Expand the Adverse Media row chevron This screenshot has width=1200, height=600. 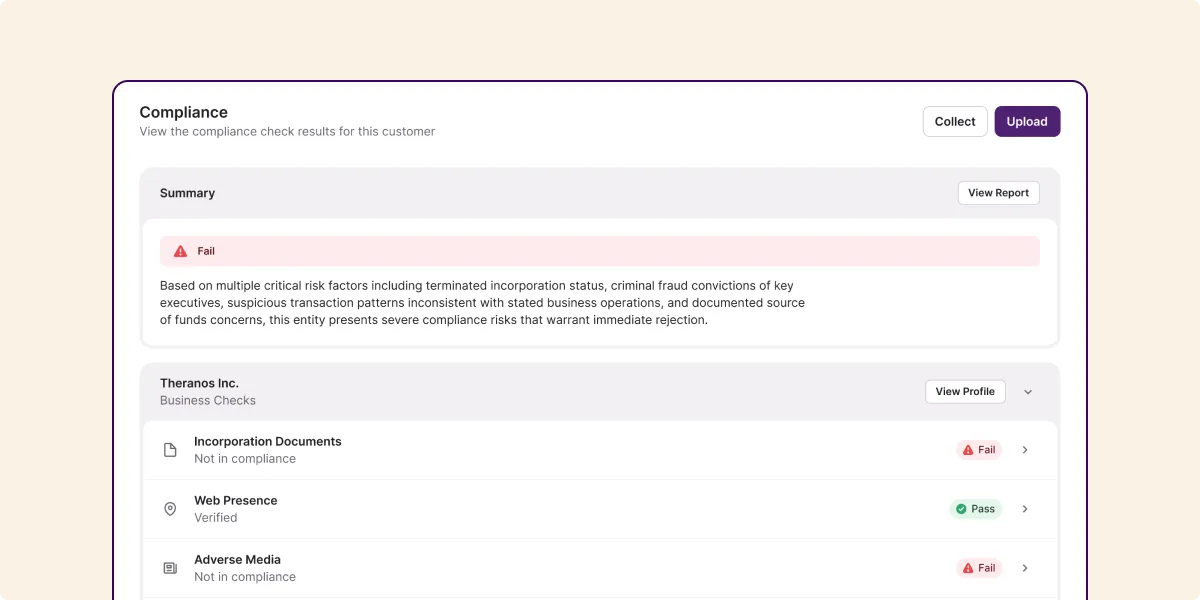[1025, 568]
